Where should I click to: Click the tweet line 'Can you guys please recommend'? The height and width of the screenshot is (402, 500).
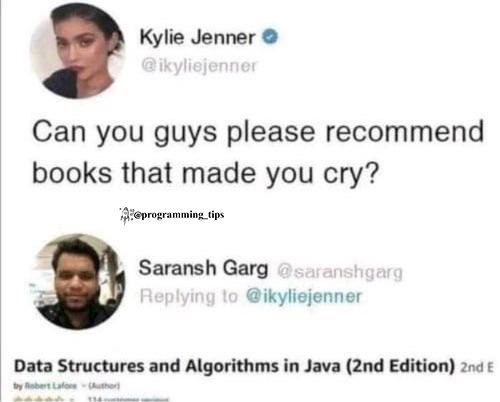tap(258, 133)
